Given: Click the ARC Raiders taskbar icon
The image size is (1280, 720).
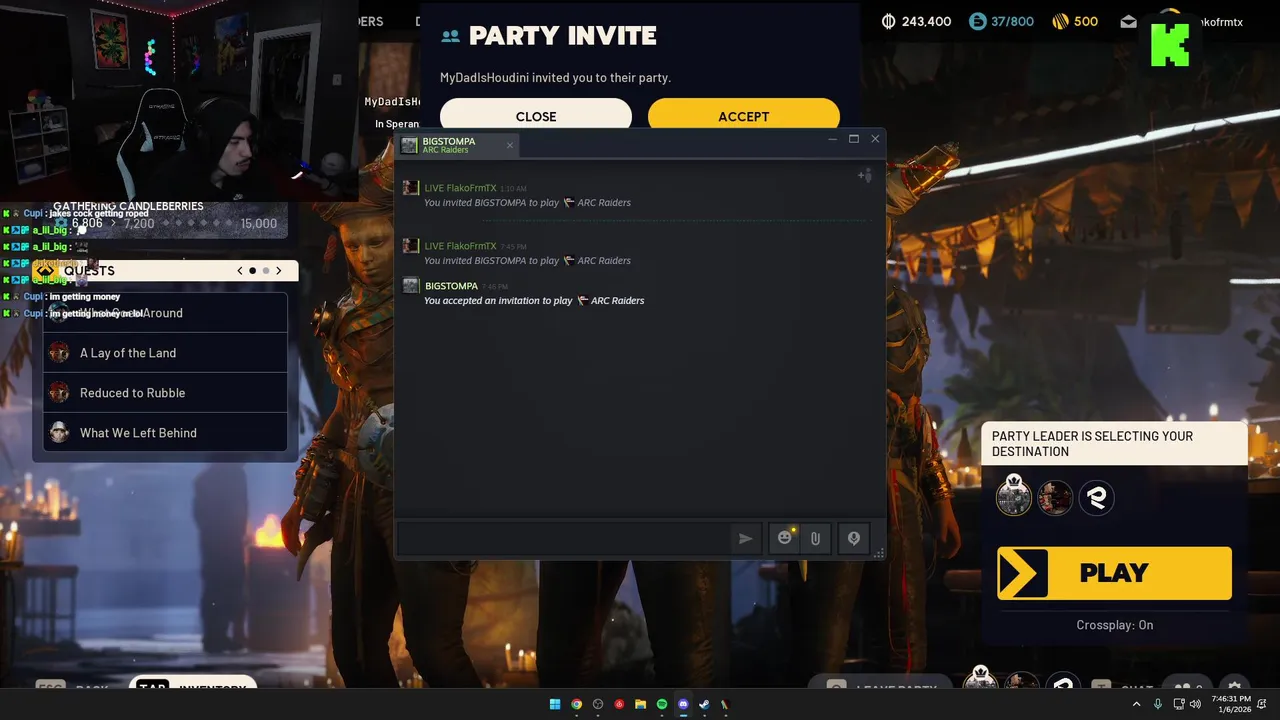Looking at the screenshot, I should 725,704.
